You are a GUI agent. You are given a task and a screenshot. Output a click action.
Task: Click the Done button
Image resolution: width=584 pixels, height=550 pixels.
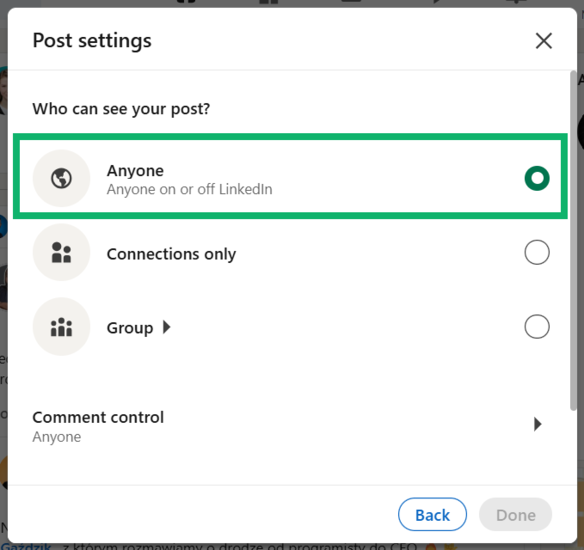coord(515,515)
